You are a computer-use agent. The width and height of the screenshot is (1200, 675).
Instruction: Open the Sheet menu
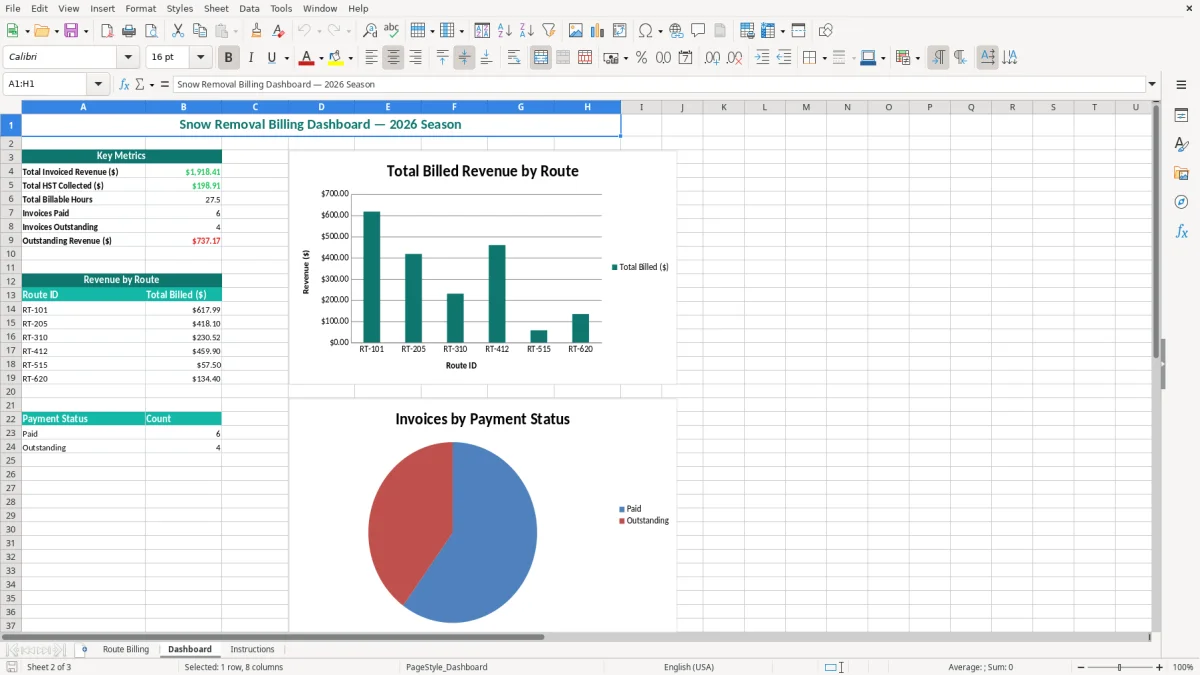pyautogui.click(x=216, y=8)
